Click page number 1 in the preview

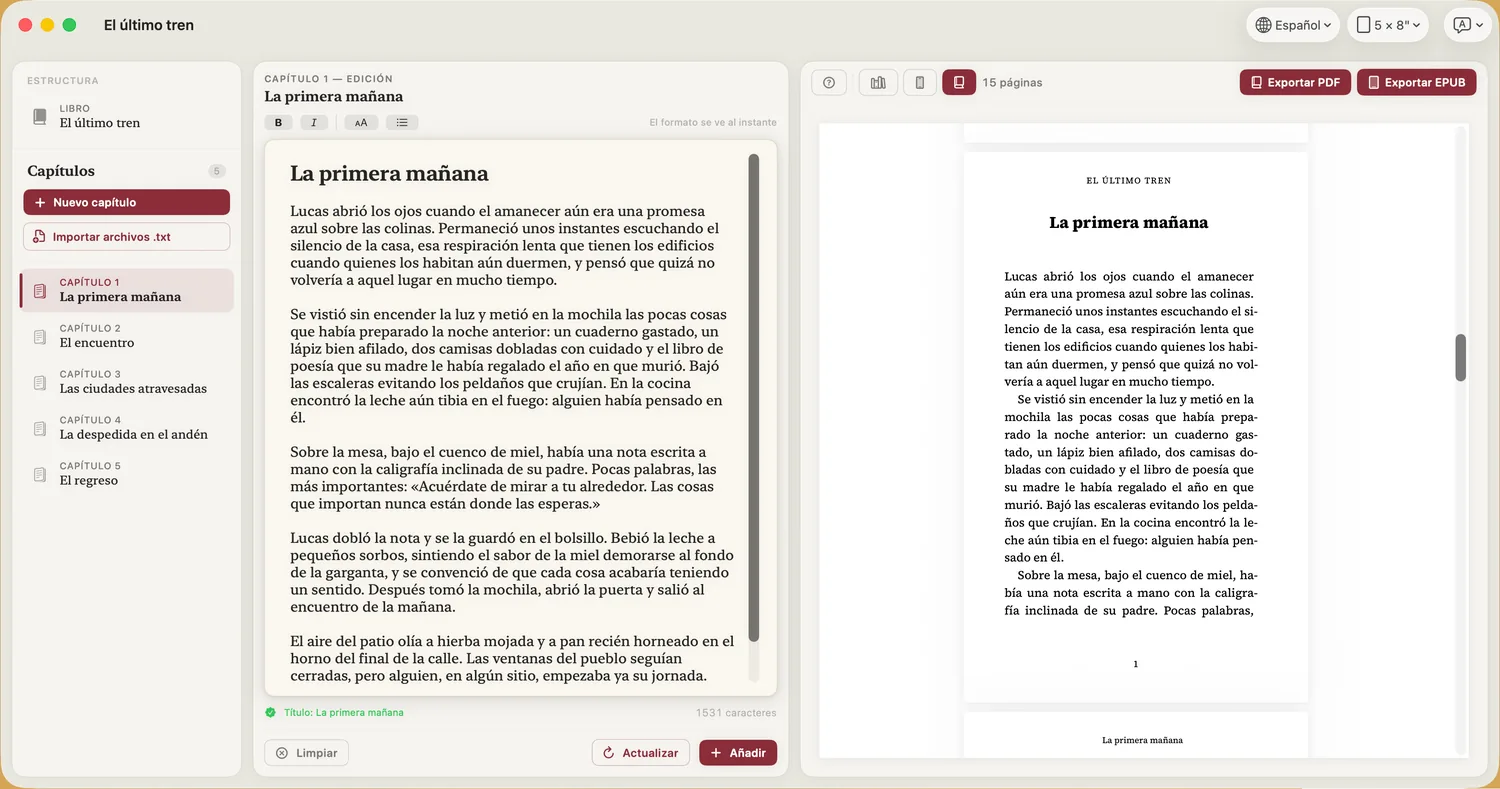point(1135,664)
